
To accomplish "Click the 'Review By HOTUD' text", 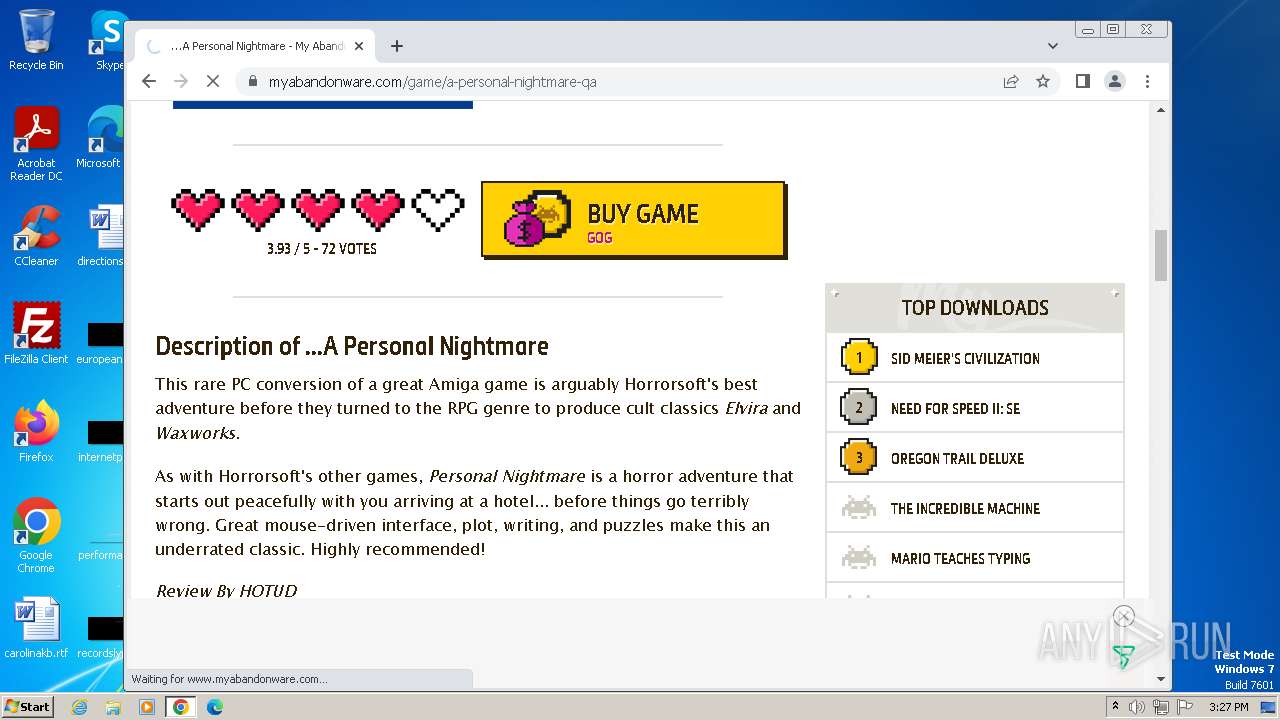I will (226, 590).
